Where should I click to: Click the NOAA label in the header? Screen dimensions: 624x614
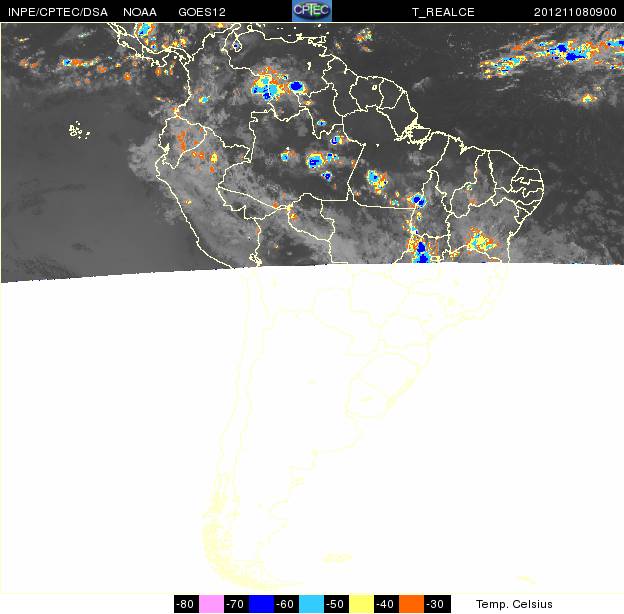[140, 12]
